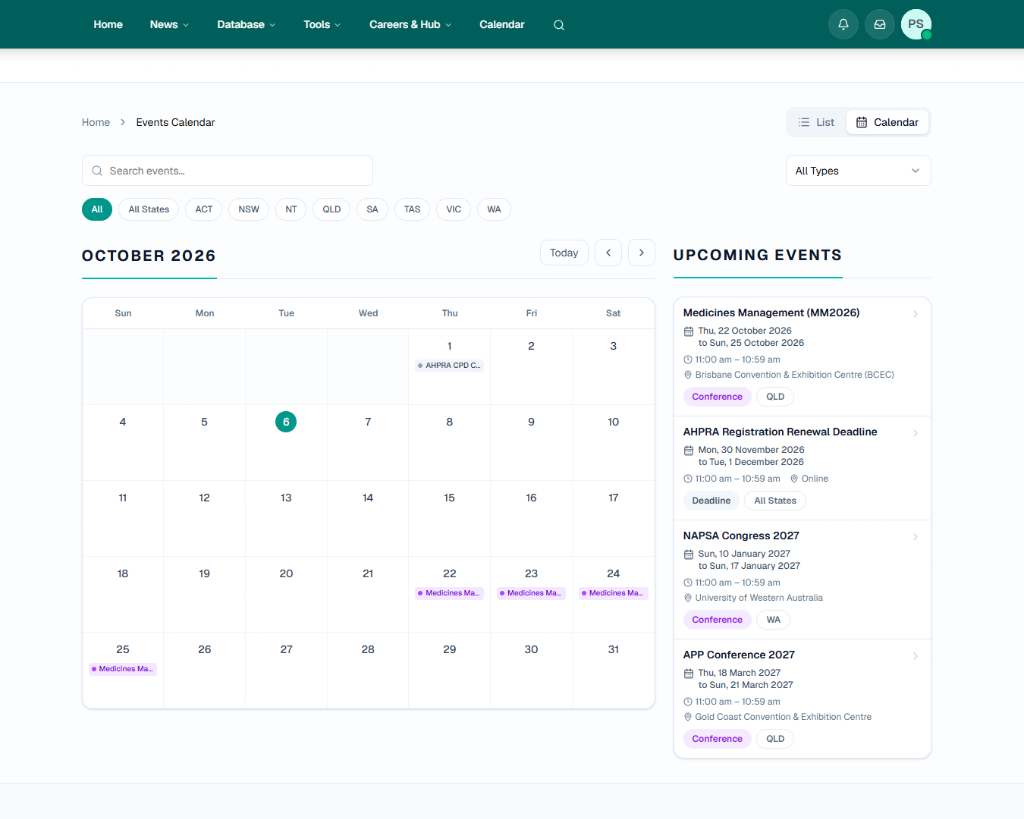Viewport: 1024px width, 819px height.
Task: Go to previous month arrow
Action: (608, 253)
